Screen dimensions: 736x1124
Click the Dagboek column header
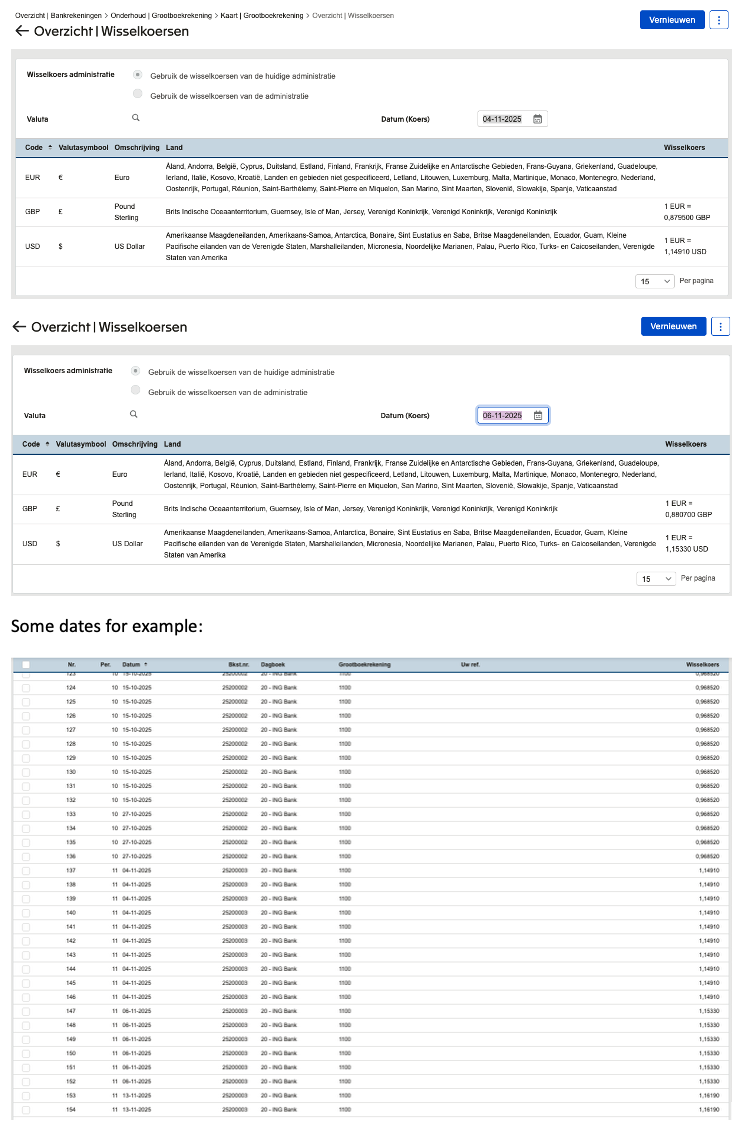[273, 664]
